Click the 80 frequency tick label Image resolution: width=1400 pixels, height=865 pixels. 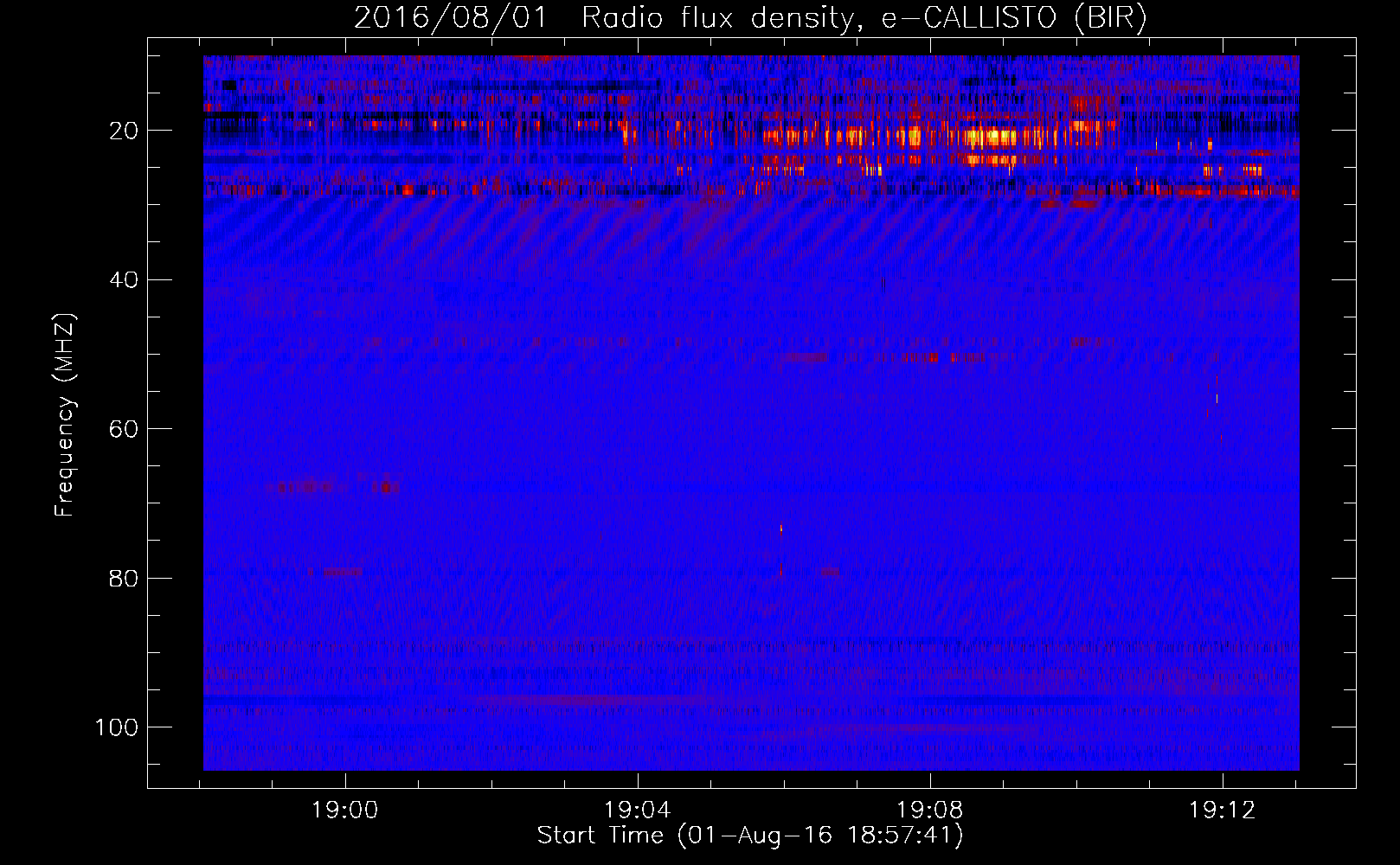pyautogui.click(x=124, y=578)
